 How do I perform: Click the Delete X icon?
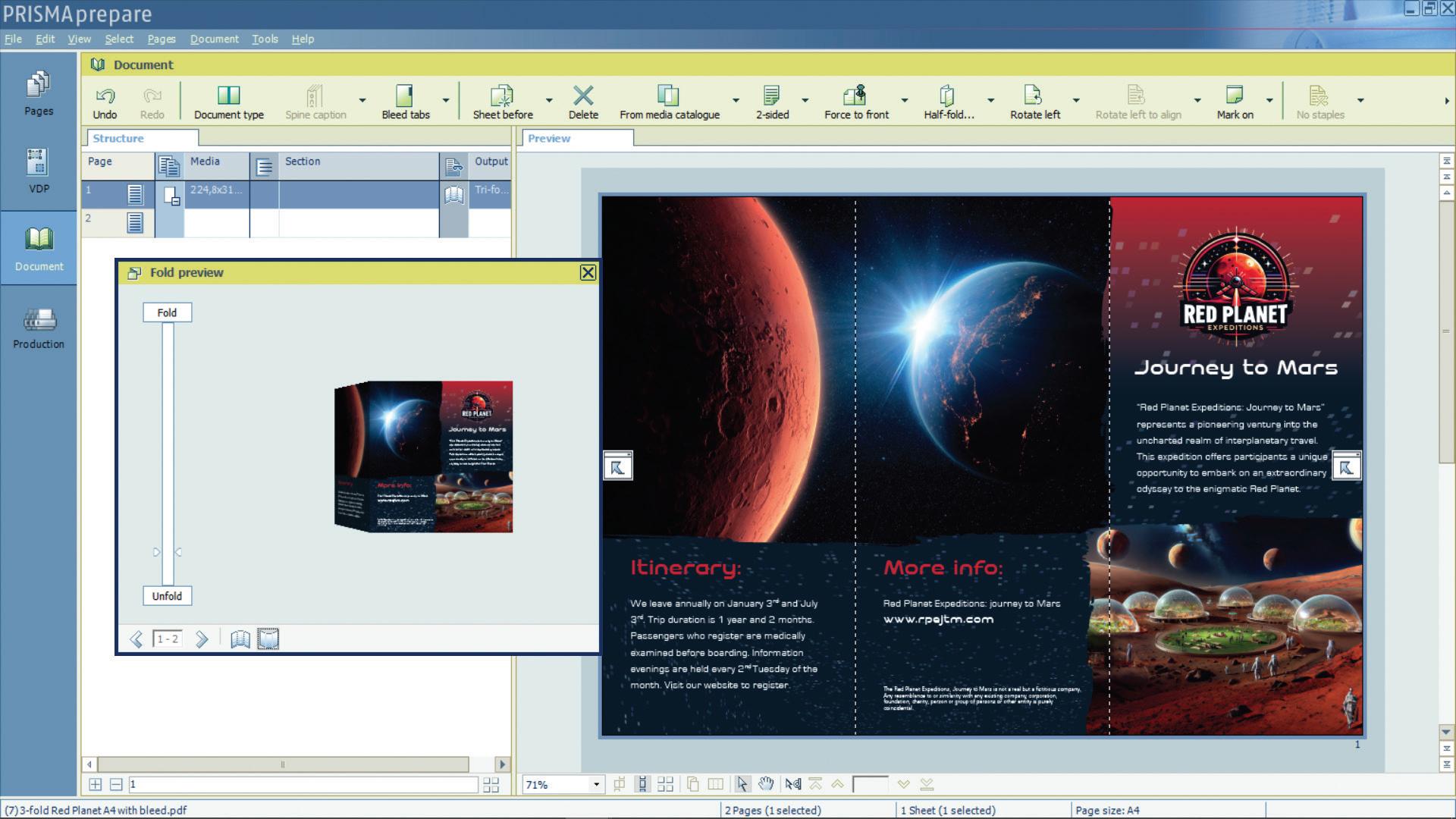(582, 96)
